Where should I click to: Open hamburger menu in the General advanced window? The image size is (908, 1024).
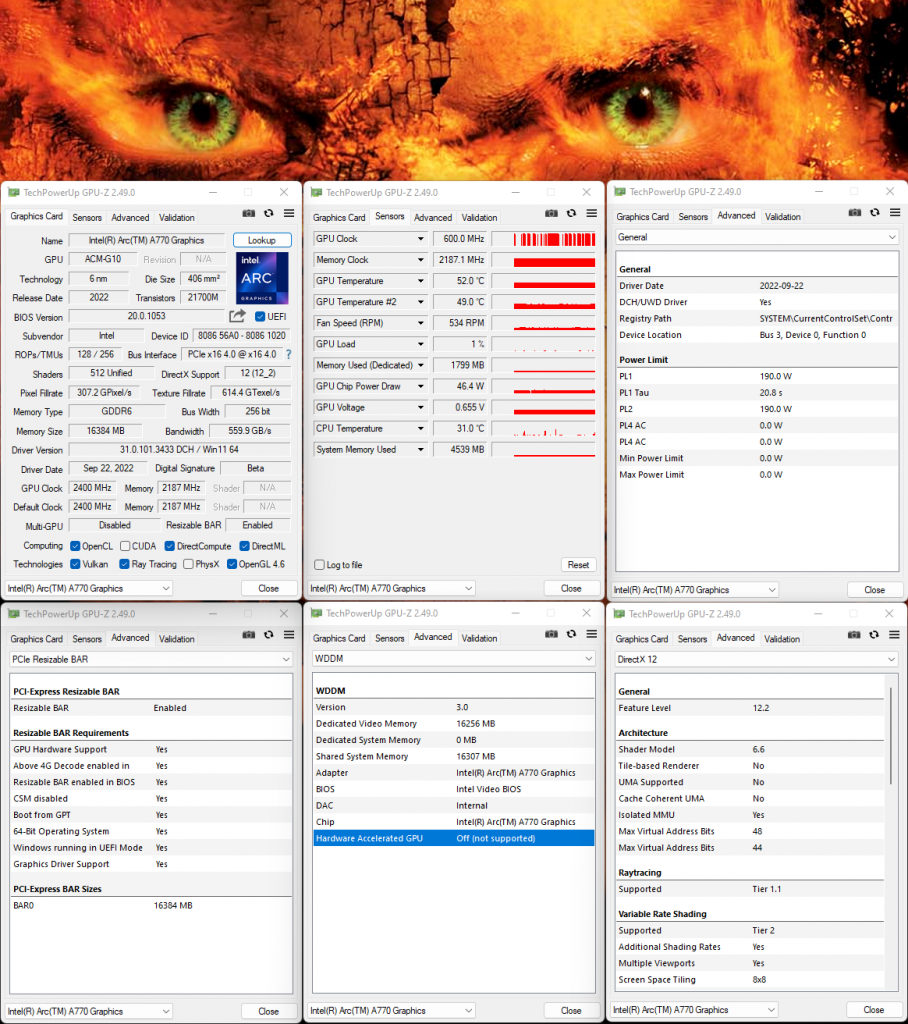click(895, 212)
